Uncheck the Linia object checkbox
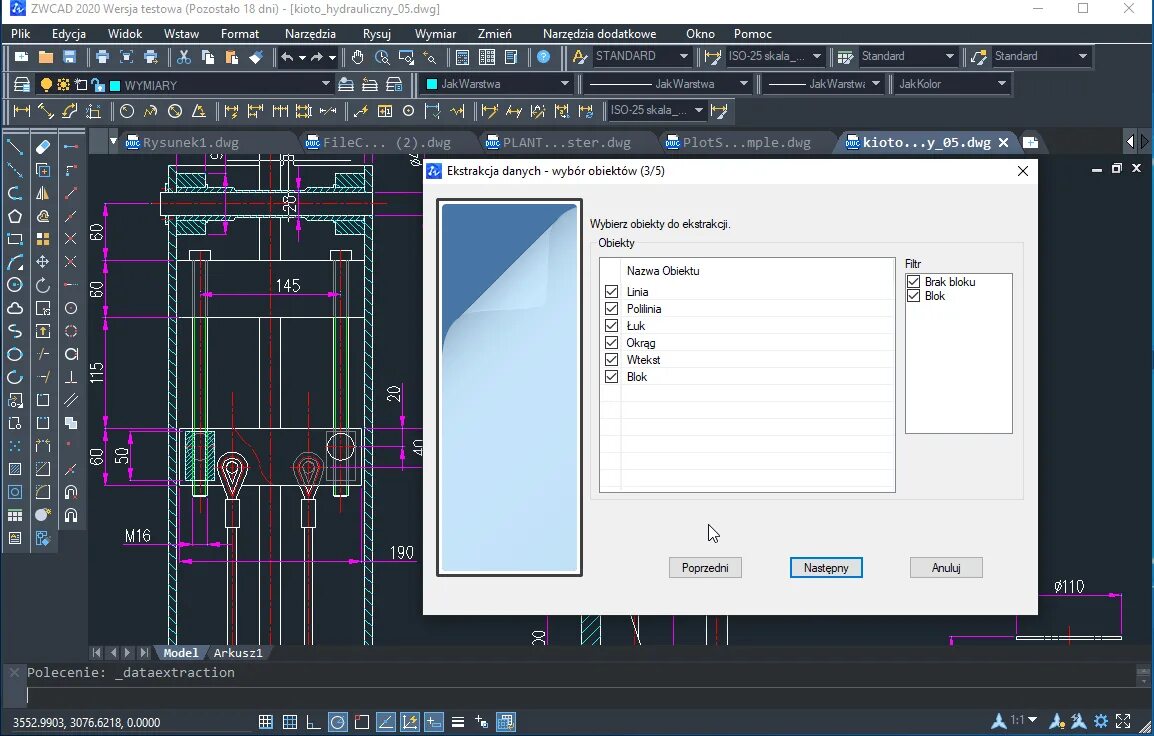This screenshot has width=1154, height=736. tap(611, 292)
